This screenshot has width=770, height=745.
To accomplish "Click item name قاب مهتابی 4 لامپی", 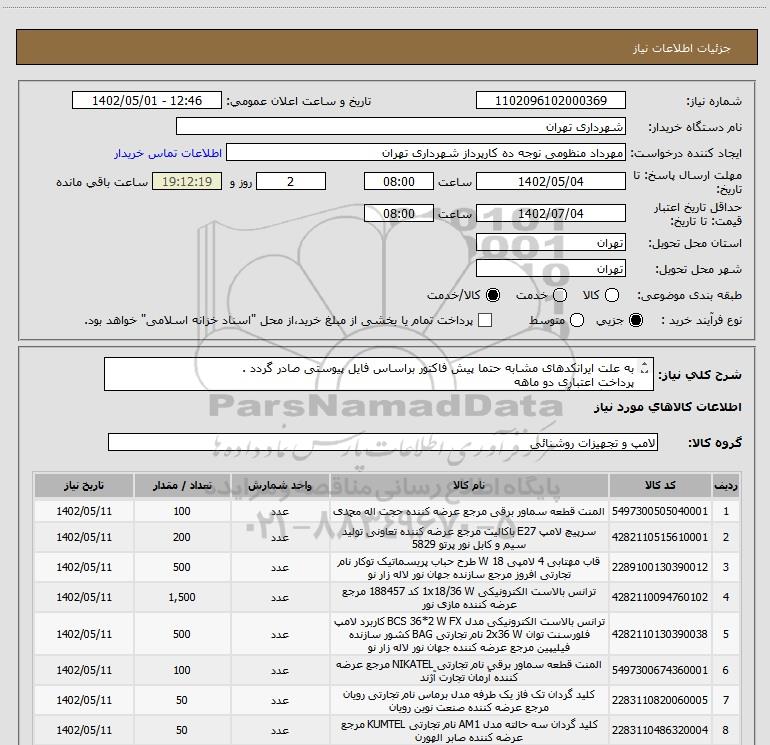I will pos(469,568).
